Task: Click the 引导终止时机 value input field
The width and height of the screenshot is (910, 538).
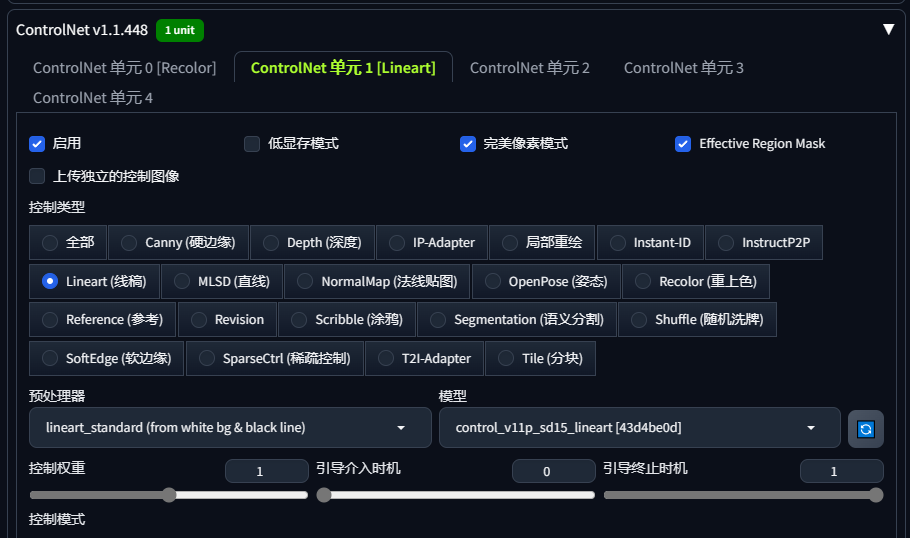Action: tap(841, 471)
